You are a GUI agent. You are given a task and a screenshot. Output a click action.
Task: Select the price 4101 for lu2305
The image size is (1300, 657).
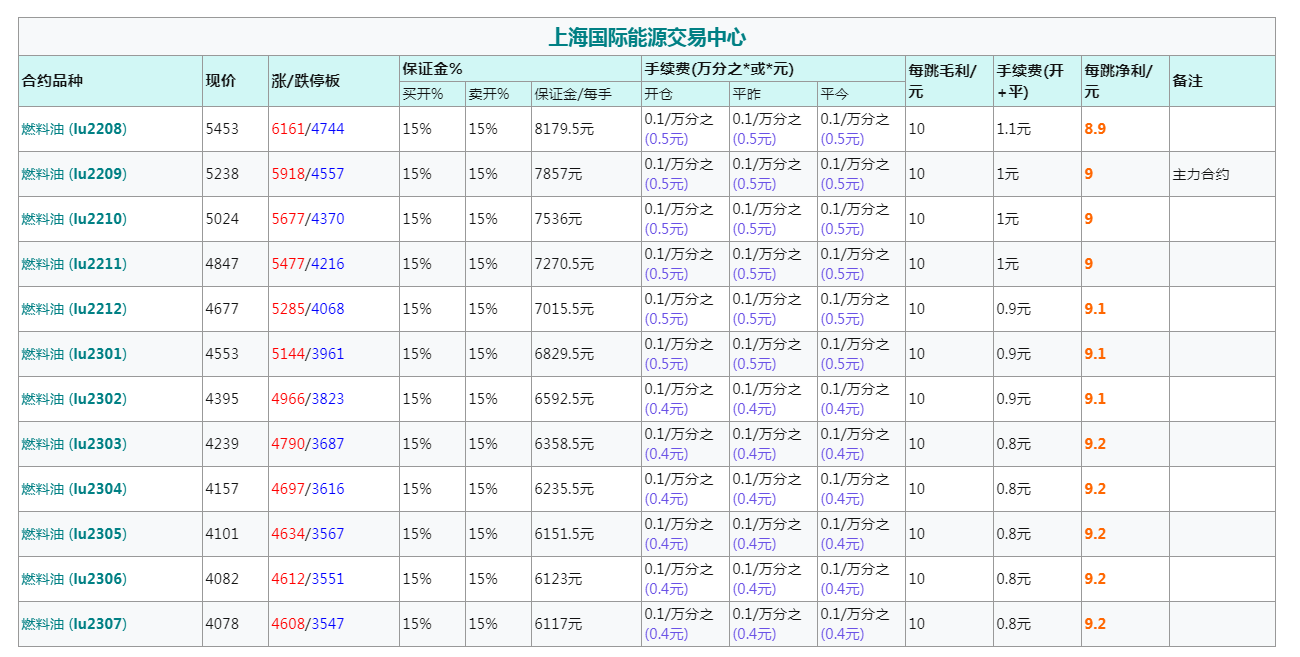[x=223, y=534]
